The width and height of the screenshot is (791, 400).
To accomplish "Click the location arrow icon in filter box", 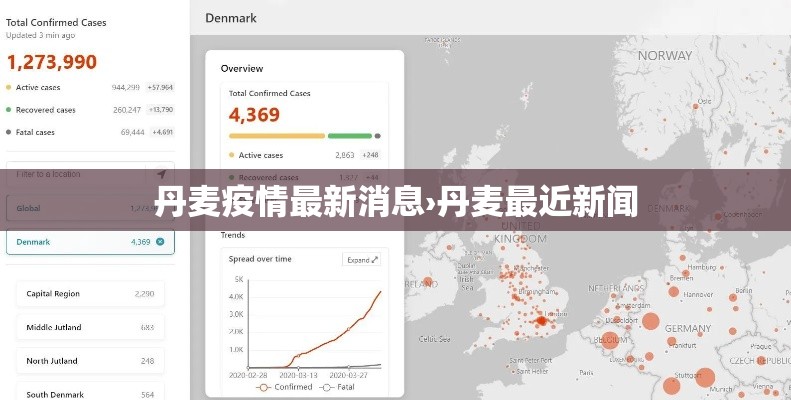I will tap(161, 175).
